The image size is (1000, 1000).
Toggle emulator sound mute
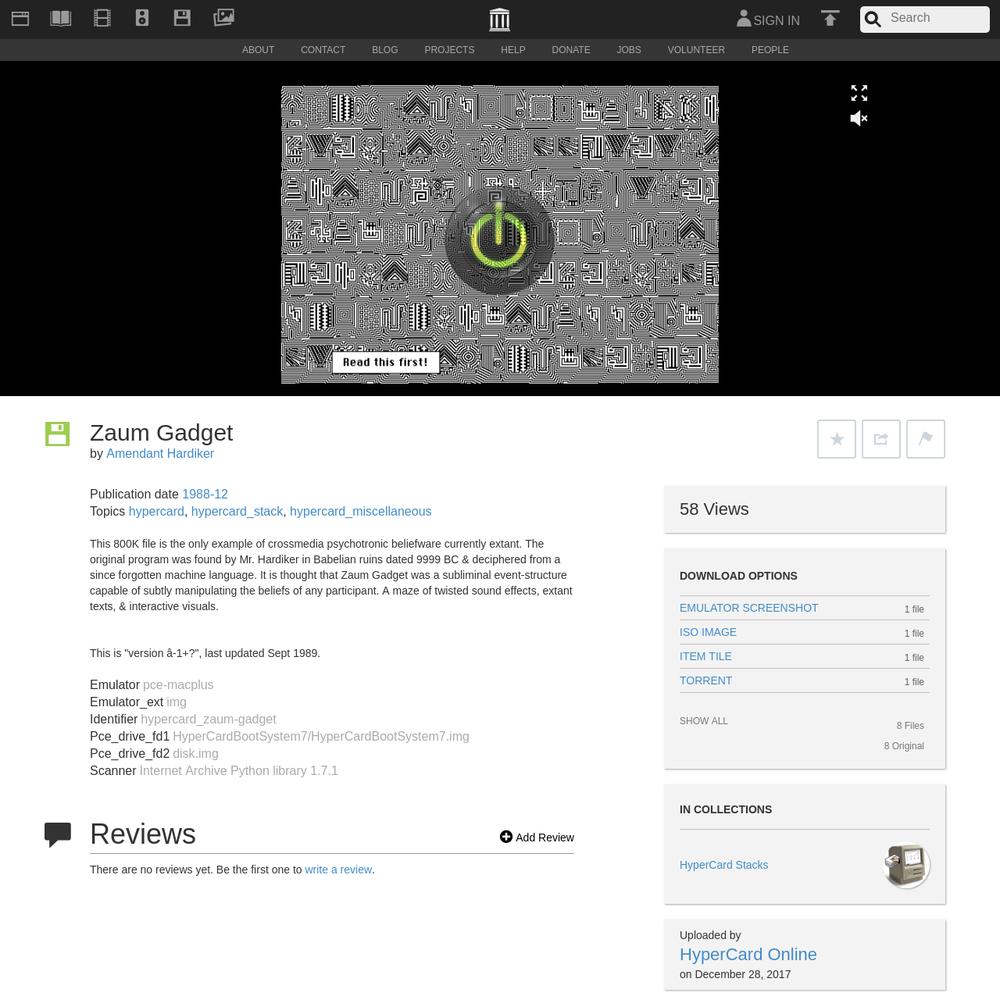[859, 118]
